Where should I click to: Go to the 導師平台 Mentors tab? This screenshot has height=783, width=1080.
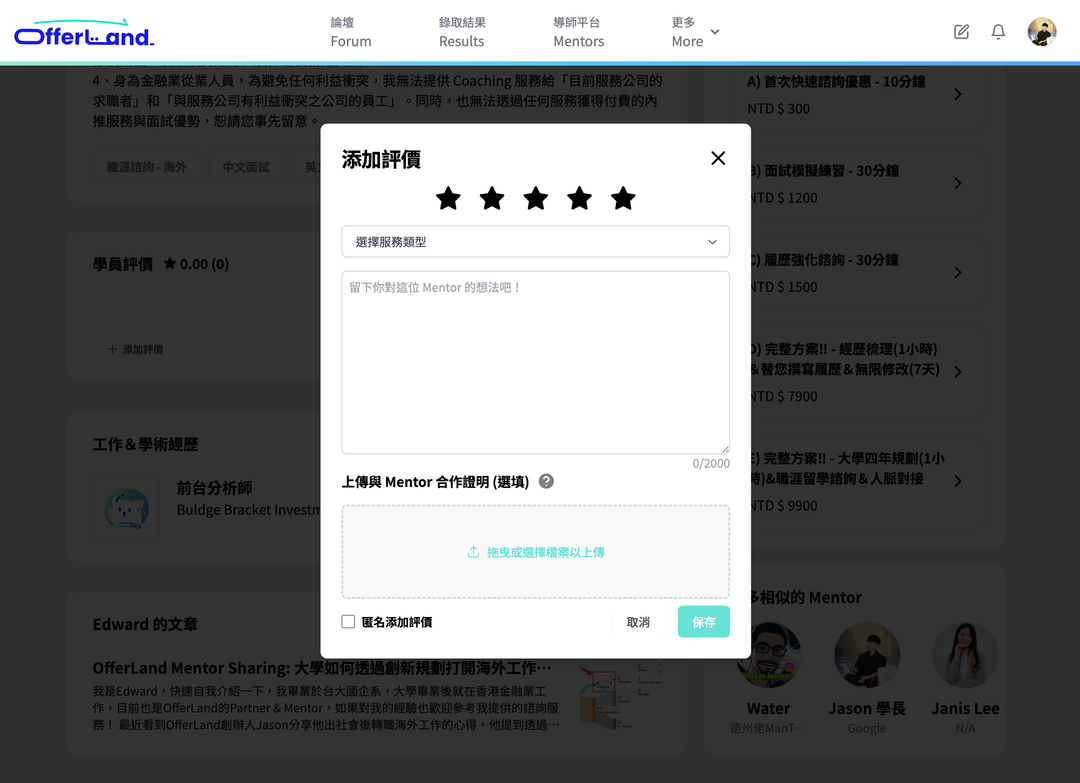click(579, 32)
